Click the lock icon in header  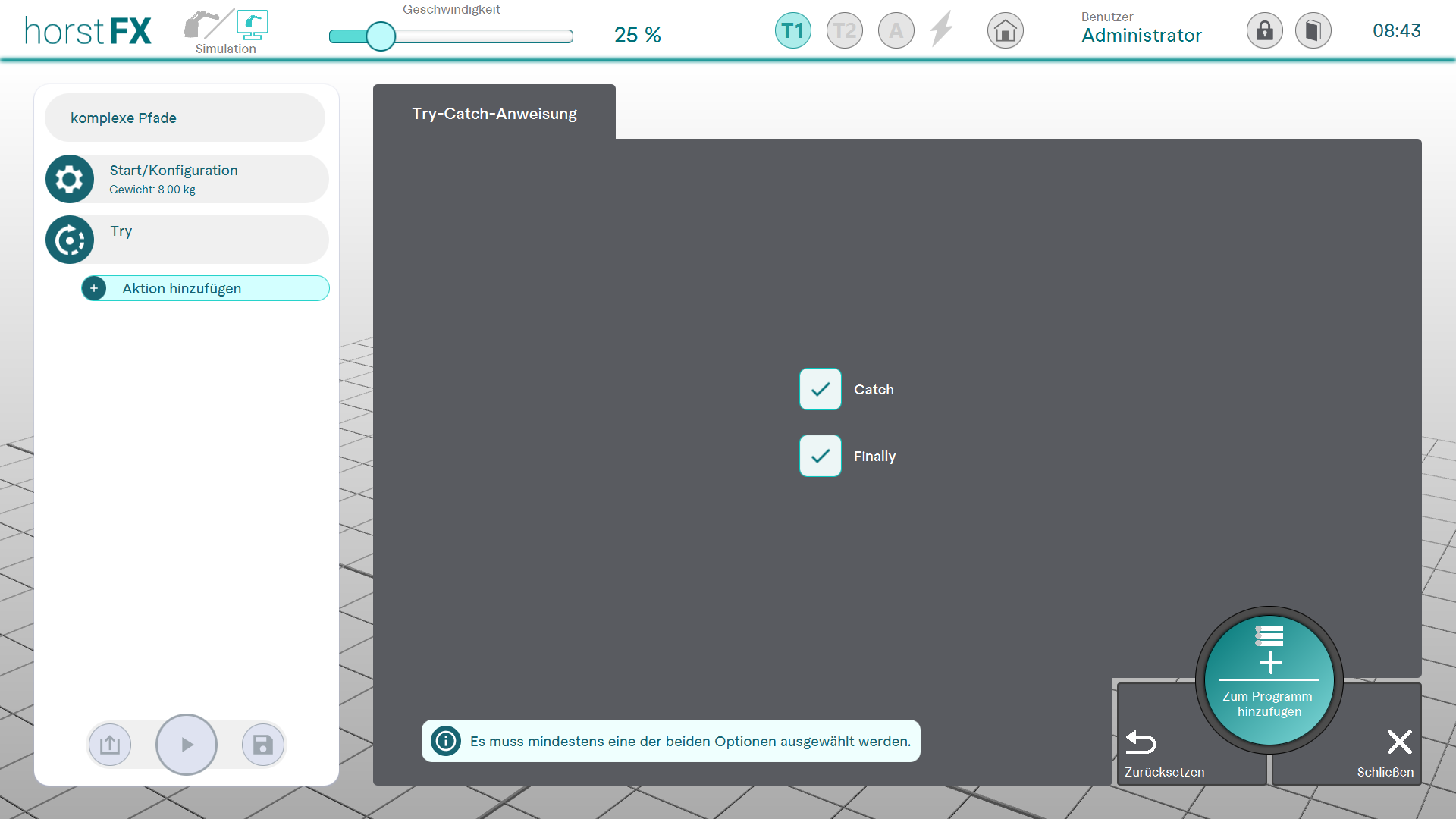click(x=1264, y=31)
